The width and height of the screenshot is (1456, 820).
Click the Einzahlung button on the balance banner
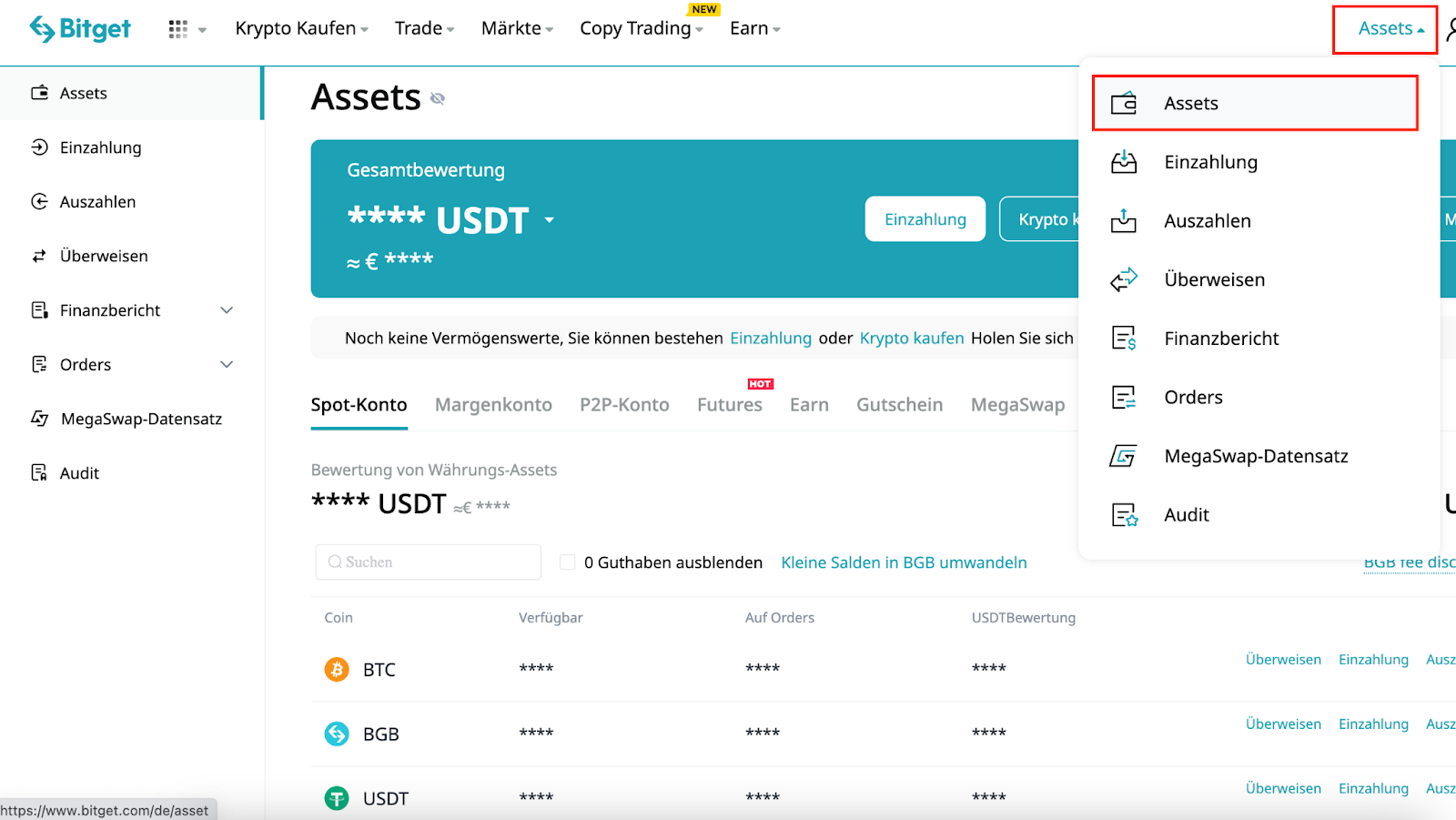click(x=925, y=218)
